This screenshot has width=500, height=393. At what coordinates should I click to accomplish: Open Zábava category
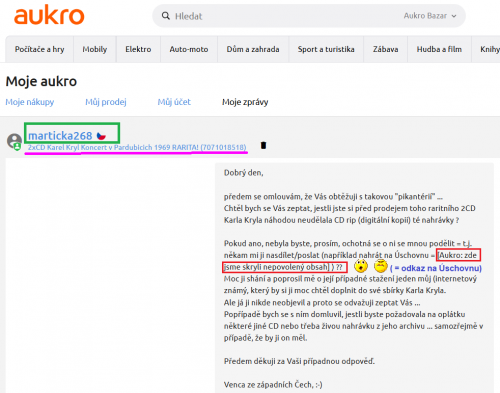tap(385, 49)
